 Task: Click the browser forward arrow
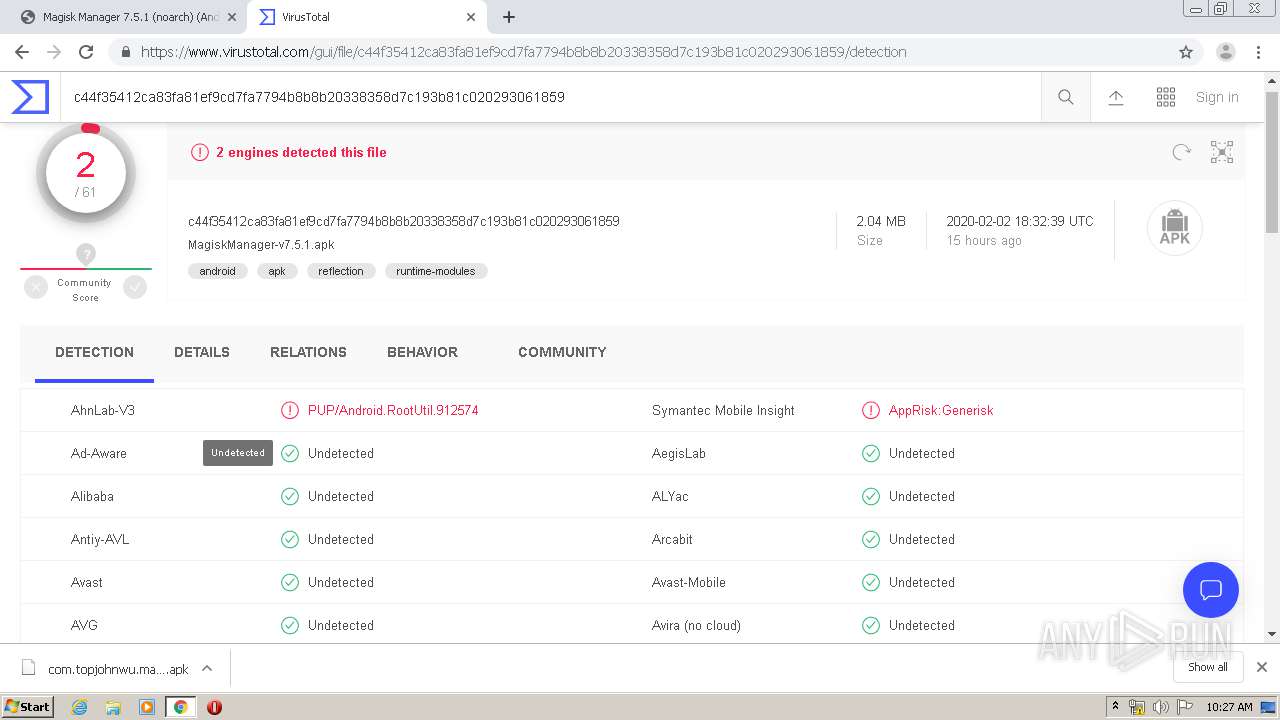click(54, 52)
